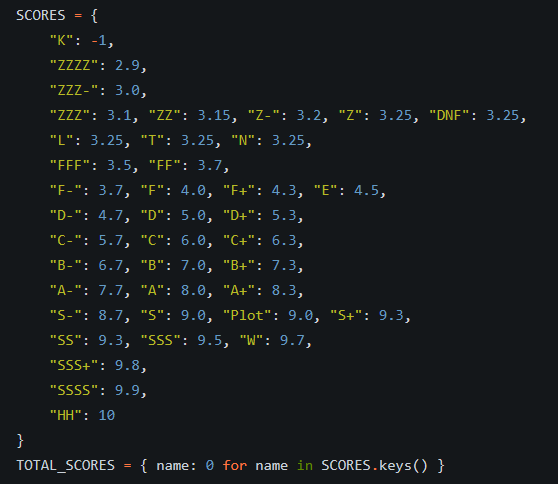The height and width of the screenshot is (484, 558).
Task: Click the "W" key with value 9.7
Action: click(251, 341)
